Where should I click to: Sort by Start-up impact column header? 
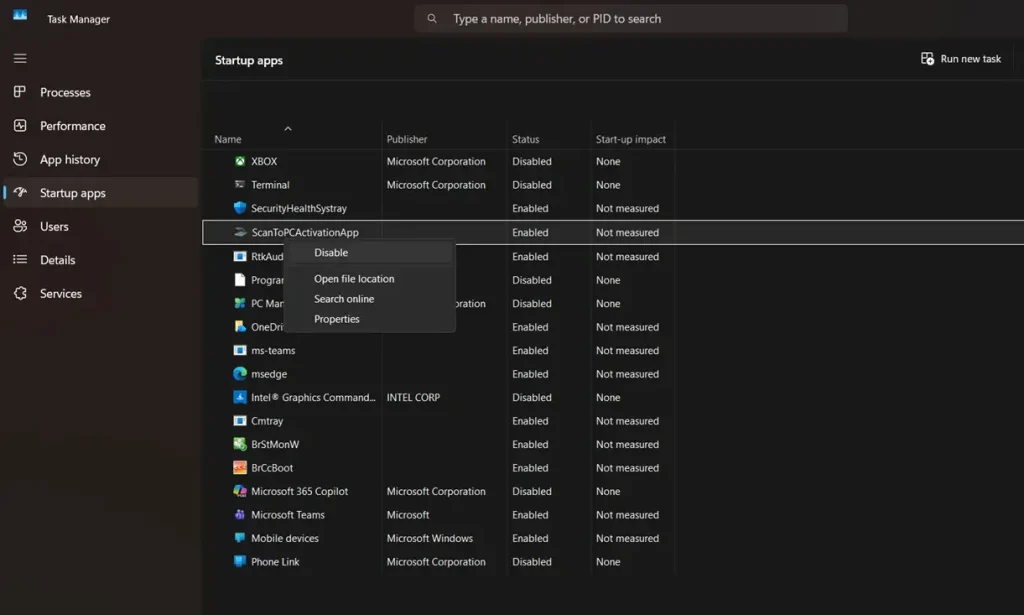click(631, 139)
